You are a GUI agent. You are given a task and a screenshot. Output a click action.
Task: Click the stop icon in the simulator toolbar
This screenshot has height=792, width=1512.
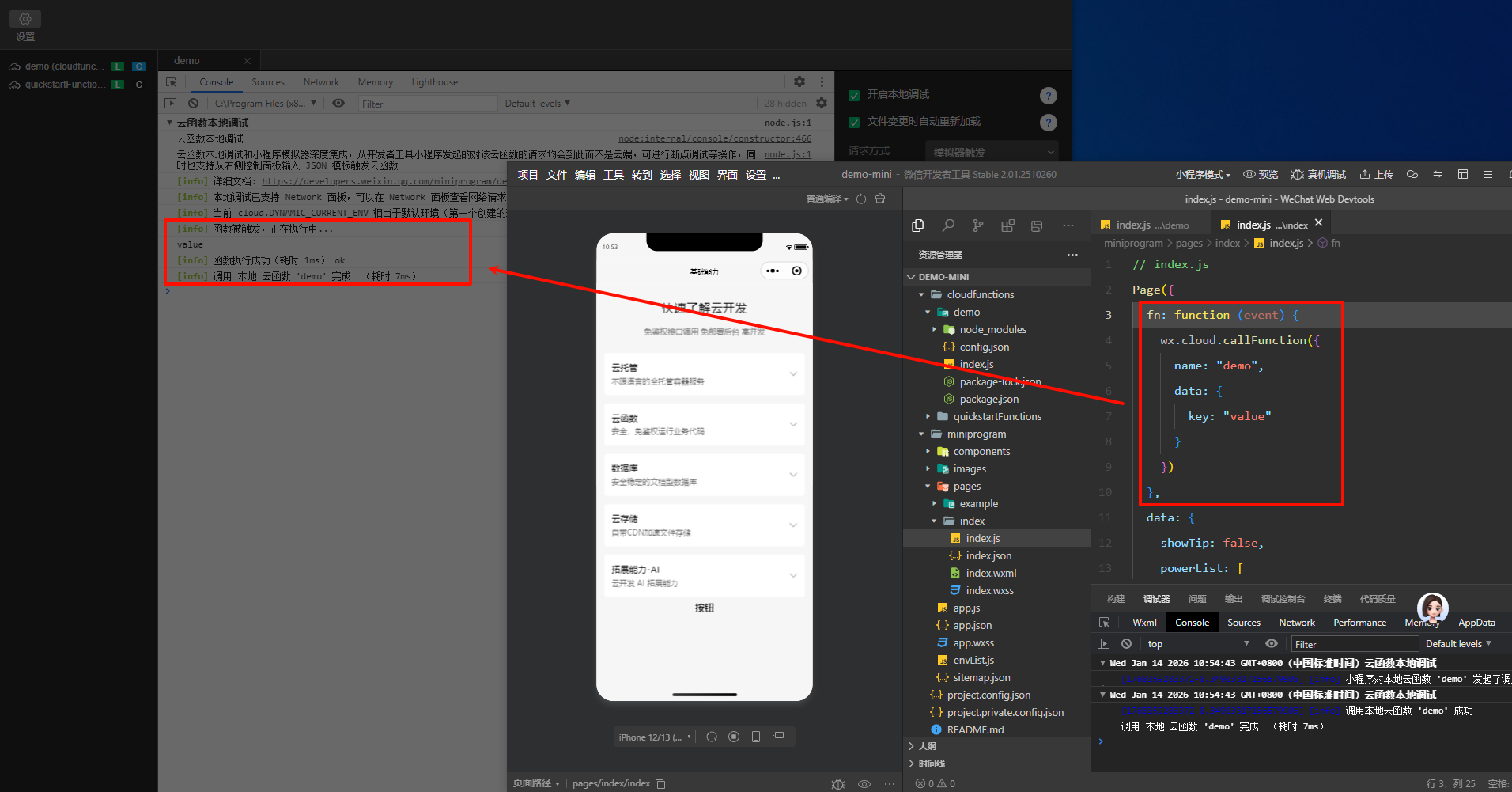tap(734, 737)
